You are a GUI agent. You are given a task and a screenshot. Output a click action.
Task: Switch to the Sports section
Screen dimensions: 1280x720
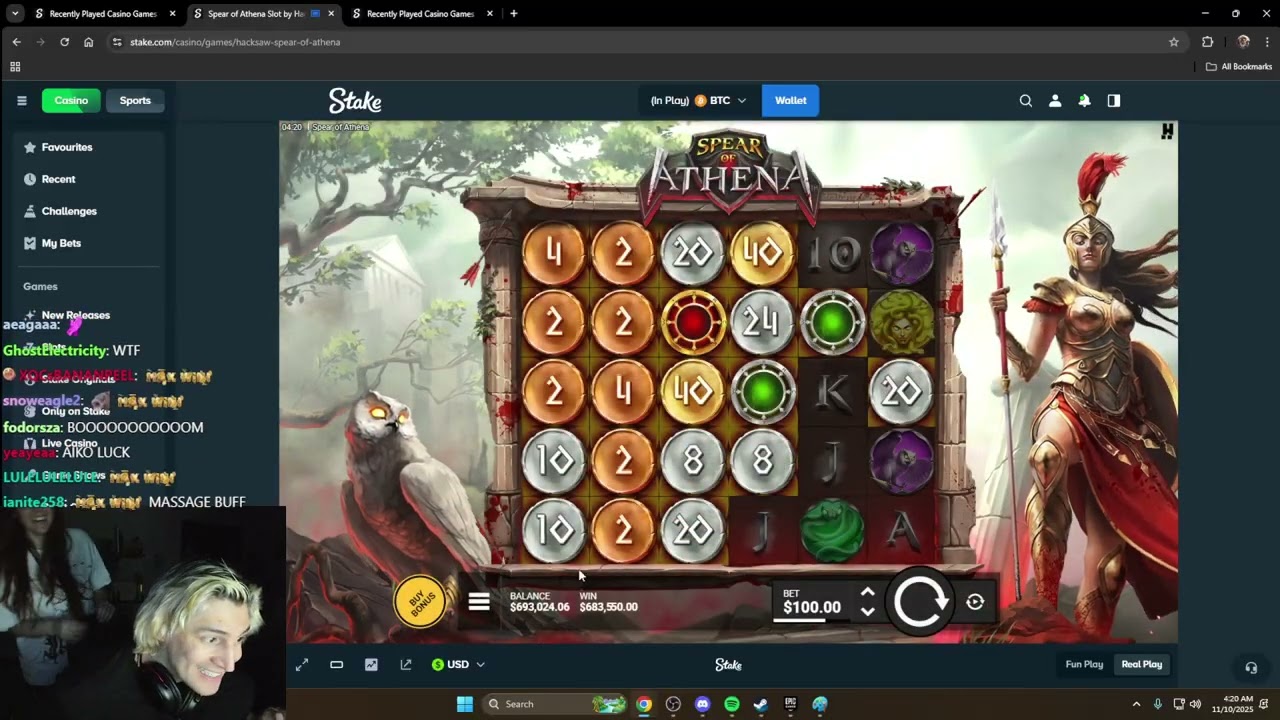pos(135,100)
